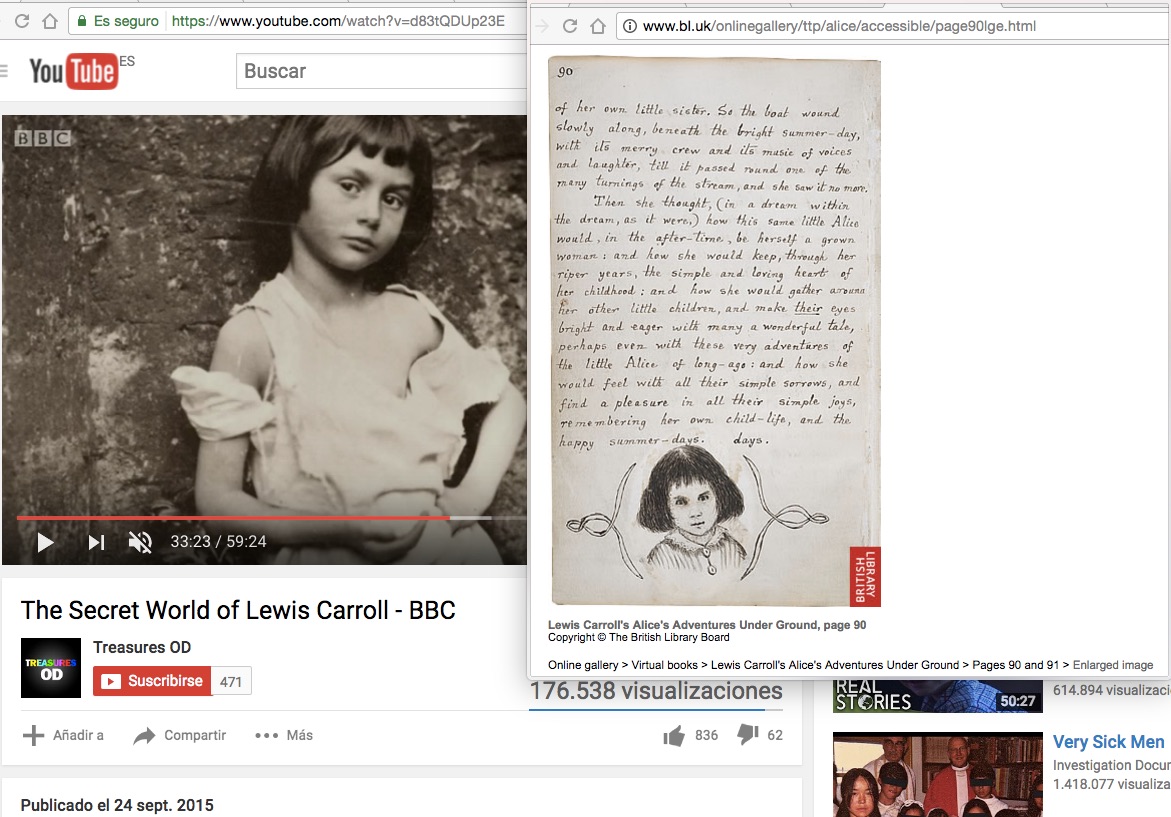Open the Añadir a playlist option
Image resolution: width=1171 pixels, height=817 pixels.
[x=64, y=735]
